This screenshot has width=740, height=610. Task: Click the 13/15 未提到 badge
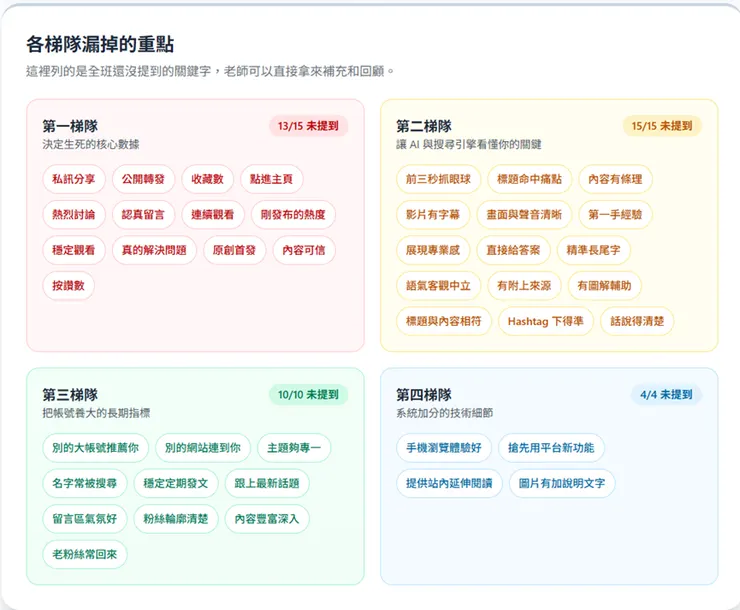click(308, 126)
